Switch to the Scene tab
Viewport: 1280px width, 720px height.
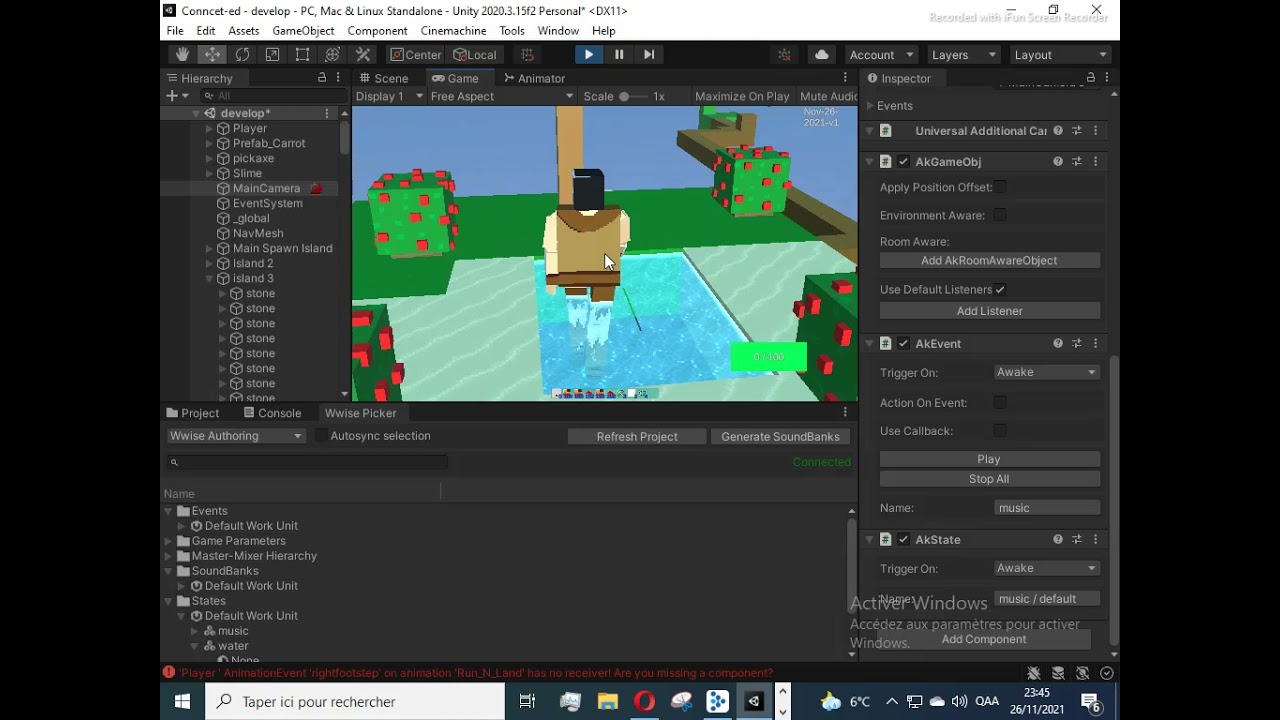[382, 78]
